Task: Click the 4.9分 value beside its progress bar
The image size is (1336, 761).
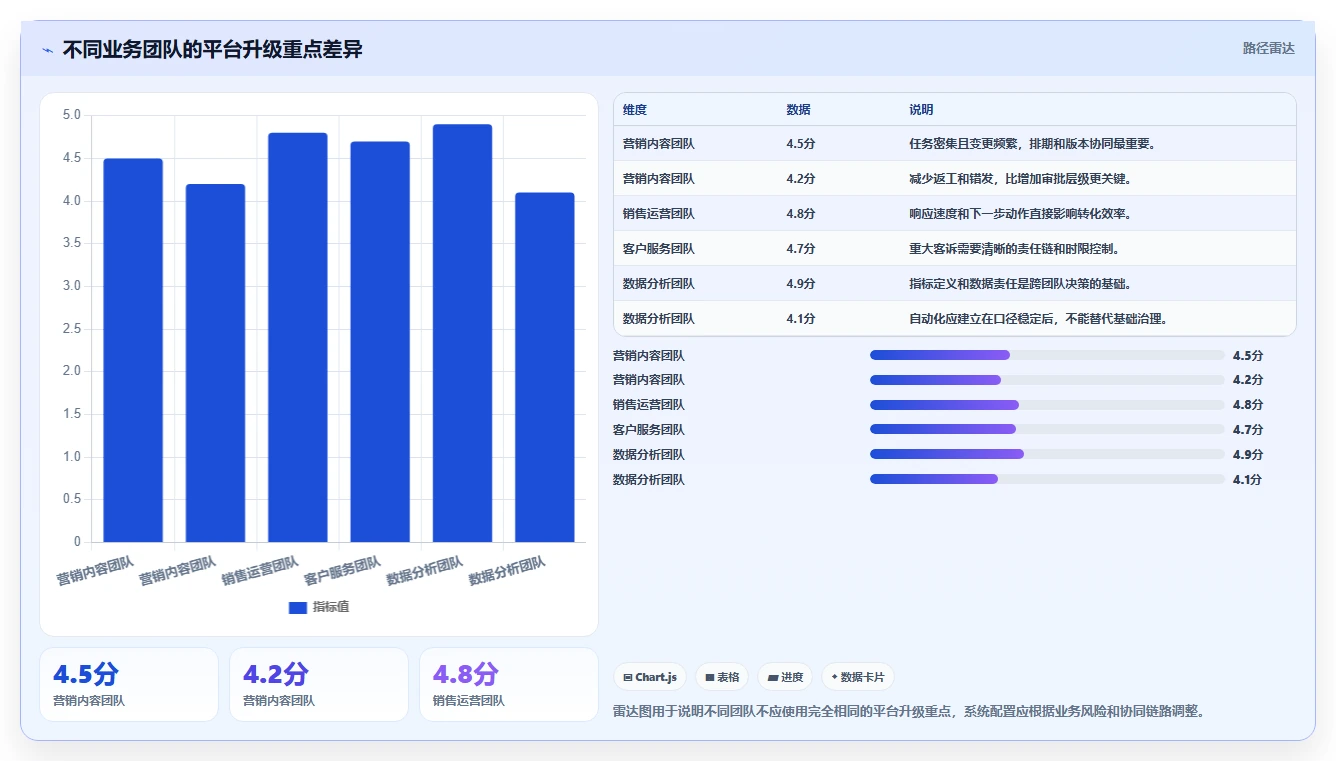Action: (1248, 454)
